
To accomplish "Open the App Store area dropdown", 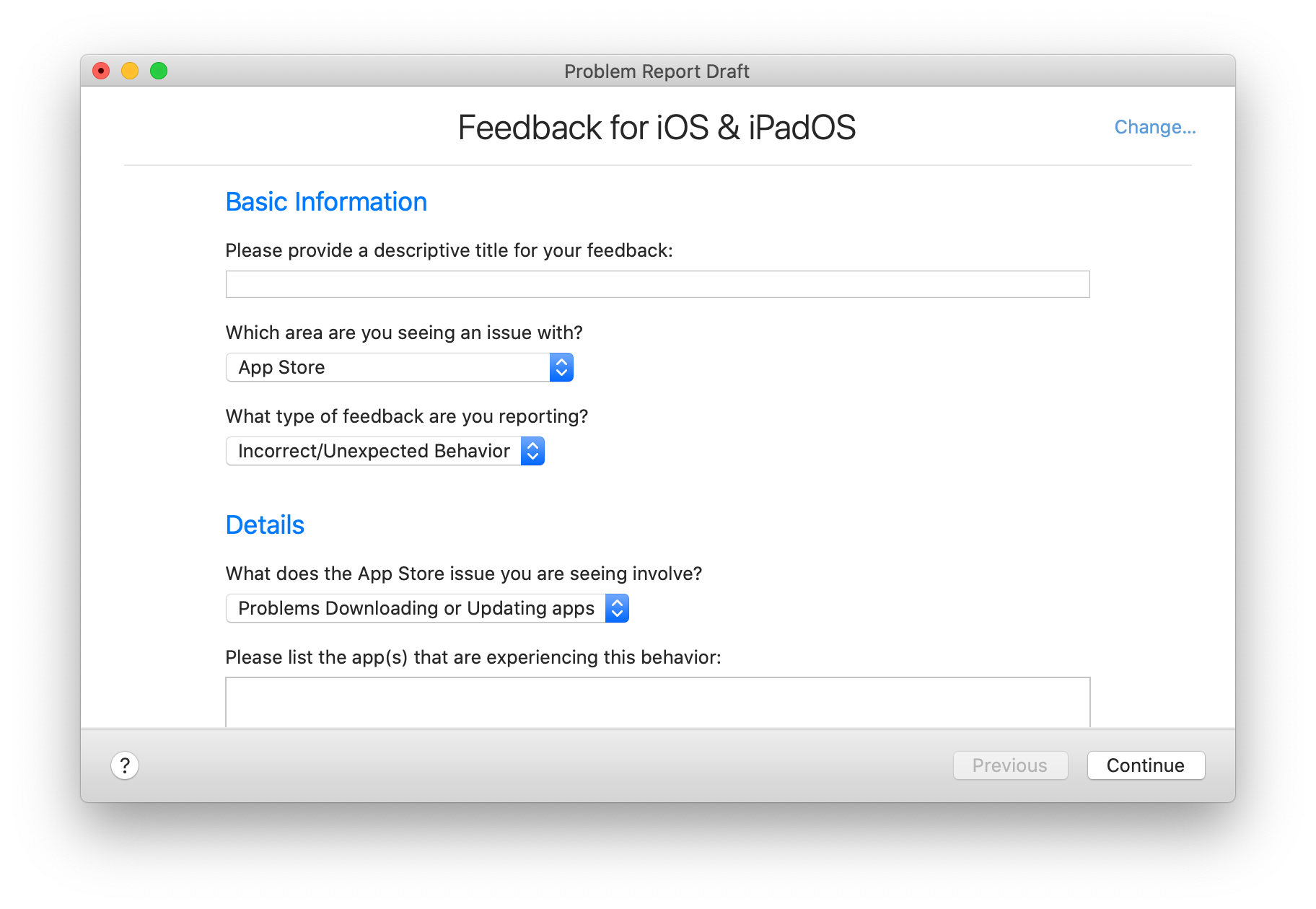I will point(390,367).
